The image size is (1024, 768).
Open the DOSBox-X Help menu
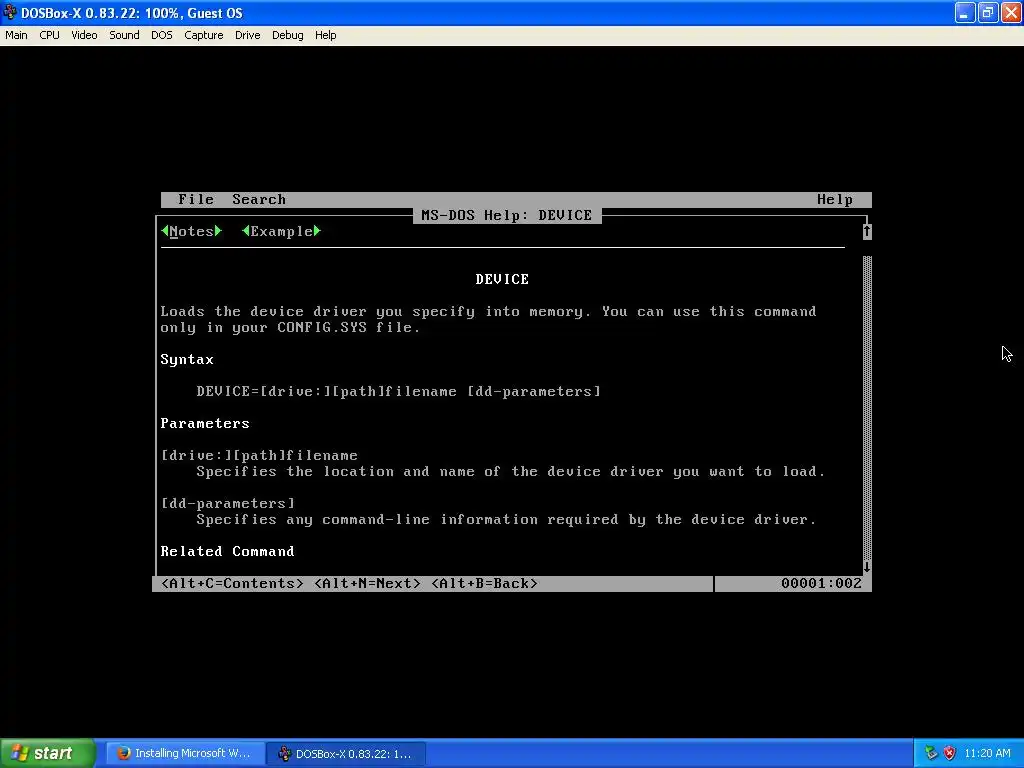pos(325,35)
